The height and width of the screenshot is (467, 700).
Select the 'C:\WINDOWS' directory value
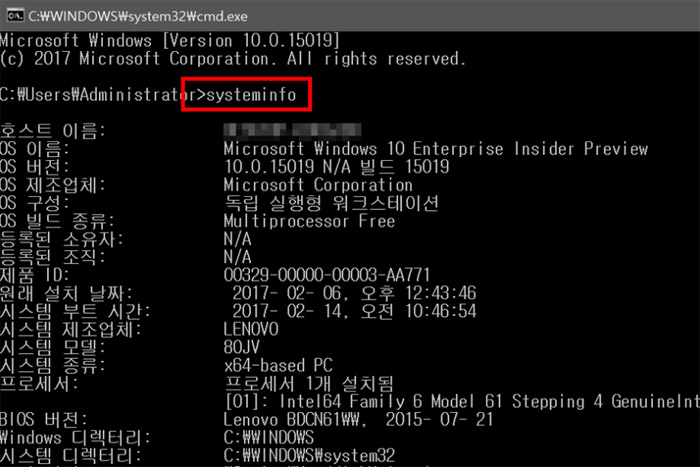coord(269,438)
